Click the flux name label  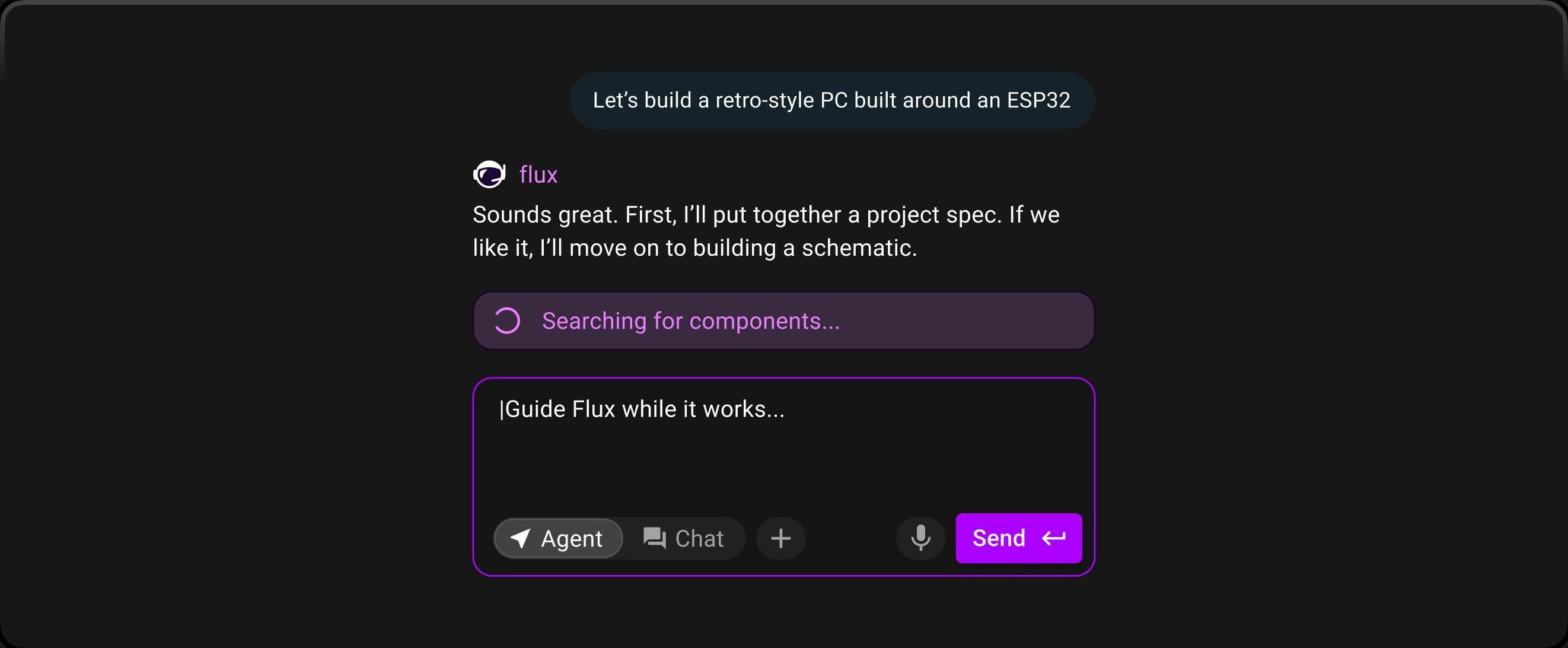click(x=538, y=175)
